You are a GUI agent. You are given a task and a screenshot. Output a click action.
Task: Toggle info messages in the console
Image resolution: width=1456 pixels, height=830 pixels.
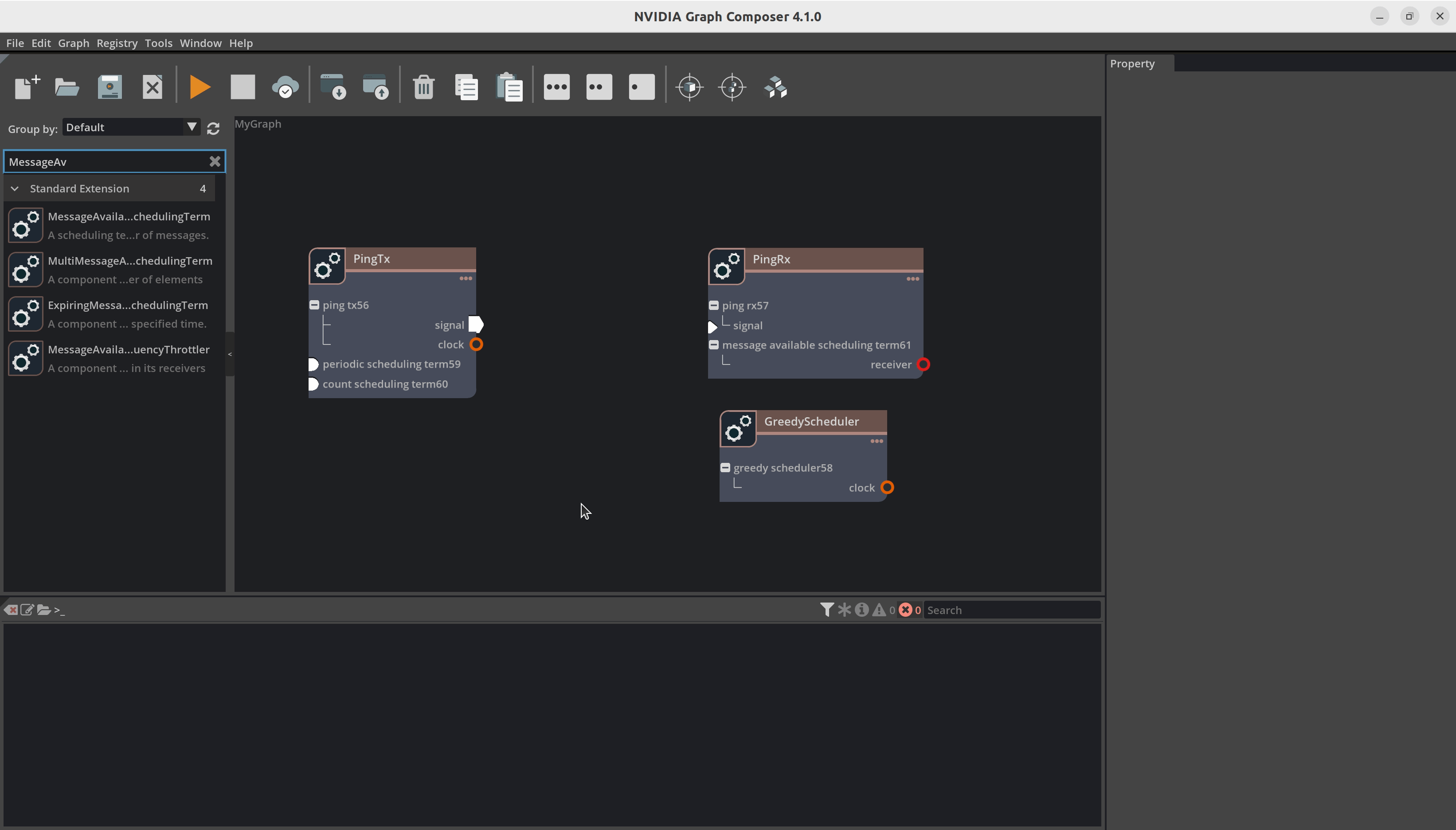click(x=862, y=610)
